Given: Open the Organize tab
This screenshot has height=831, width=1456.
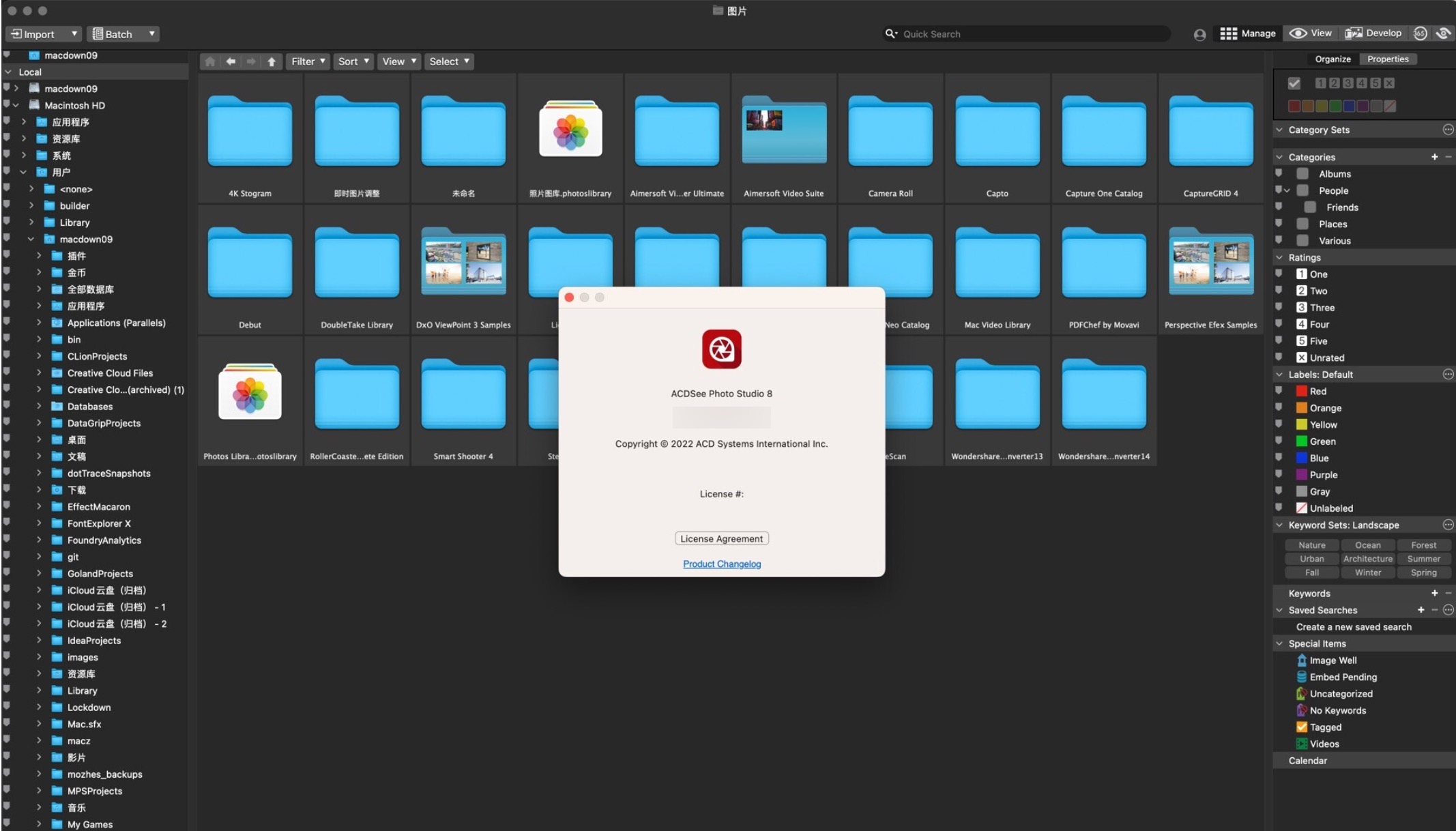Looking at the screenshot, I should 1333,59.
